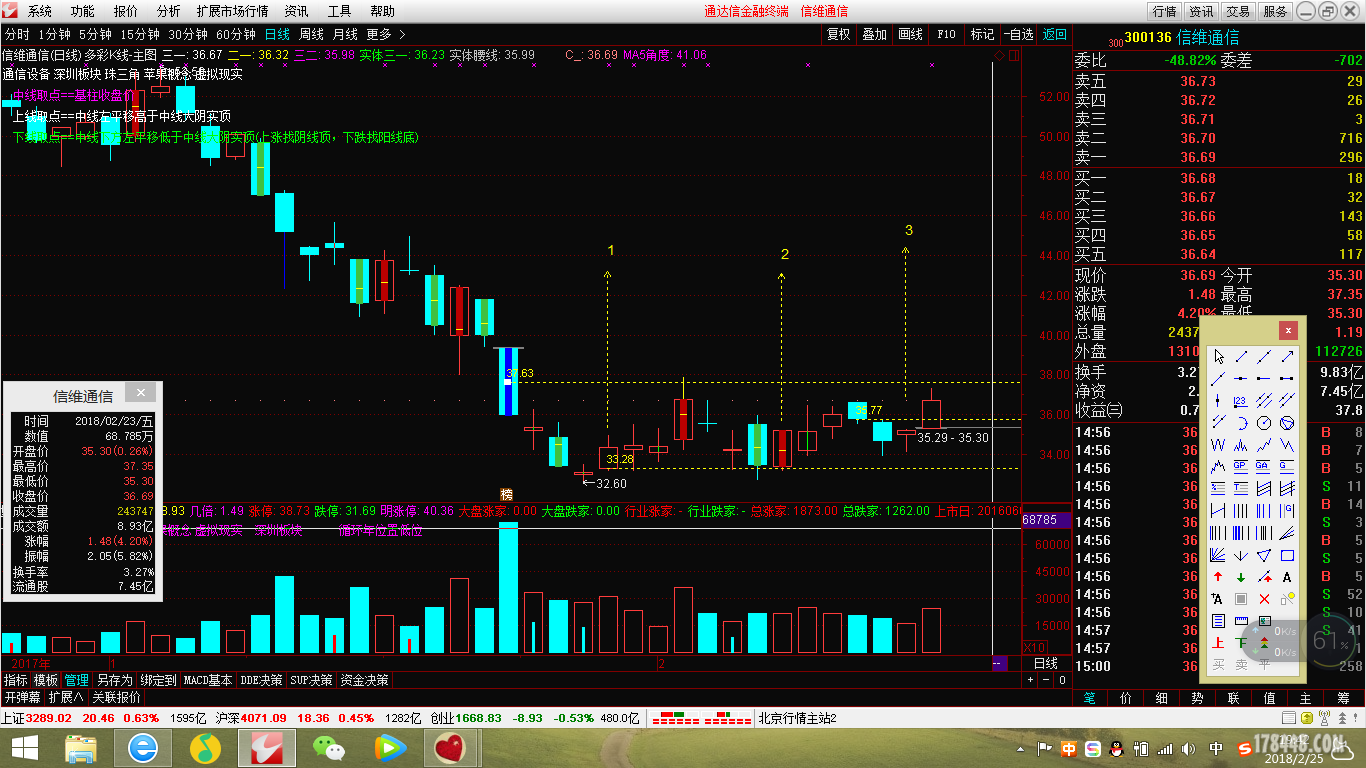Place a green down arrow marker

[1241, 577]
